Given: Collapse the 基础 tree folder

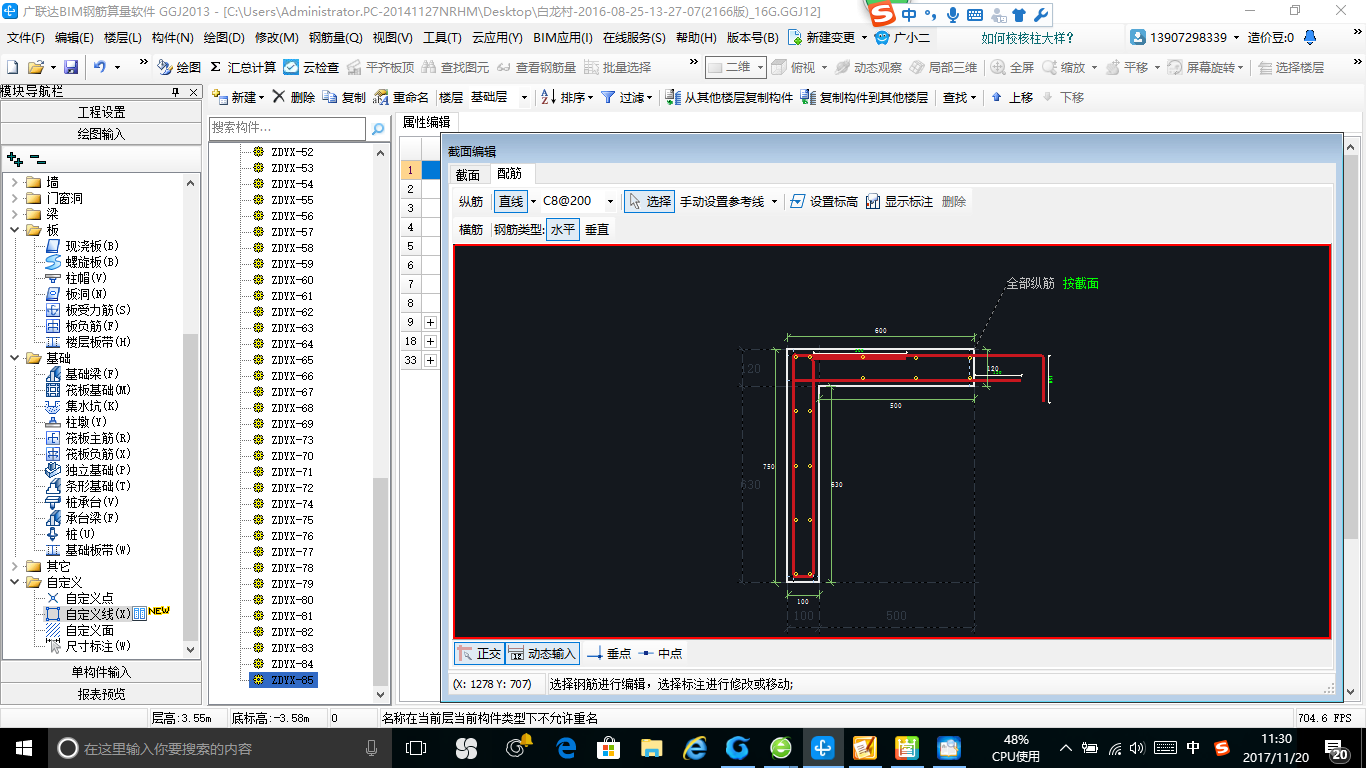Looking at the screenshot, I should (14, 358).
